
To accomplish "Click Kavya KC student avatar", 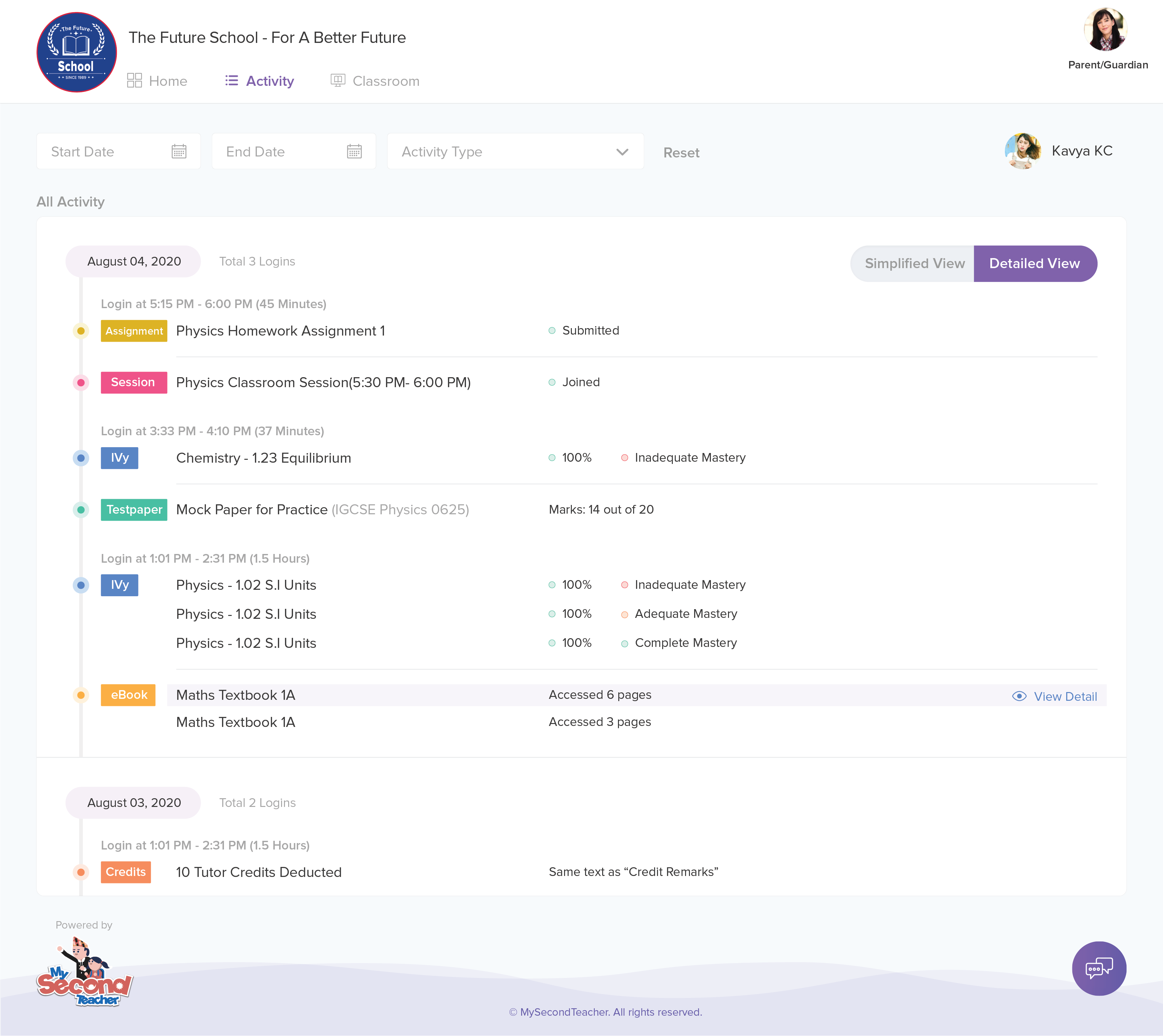I will [1023, 151].
